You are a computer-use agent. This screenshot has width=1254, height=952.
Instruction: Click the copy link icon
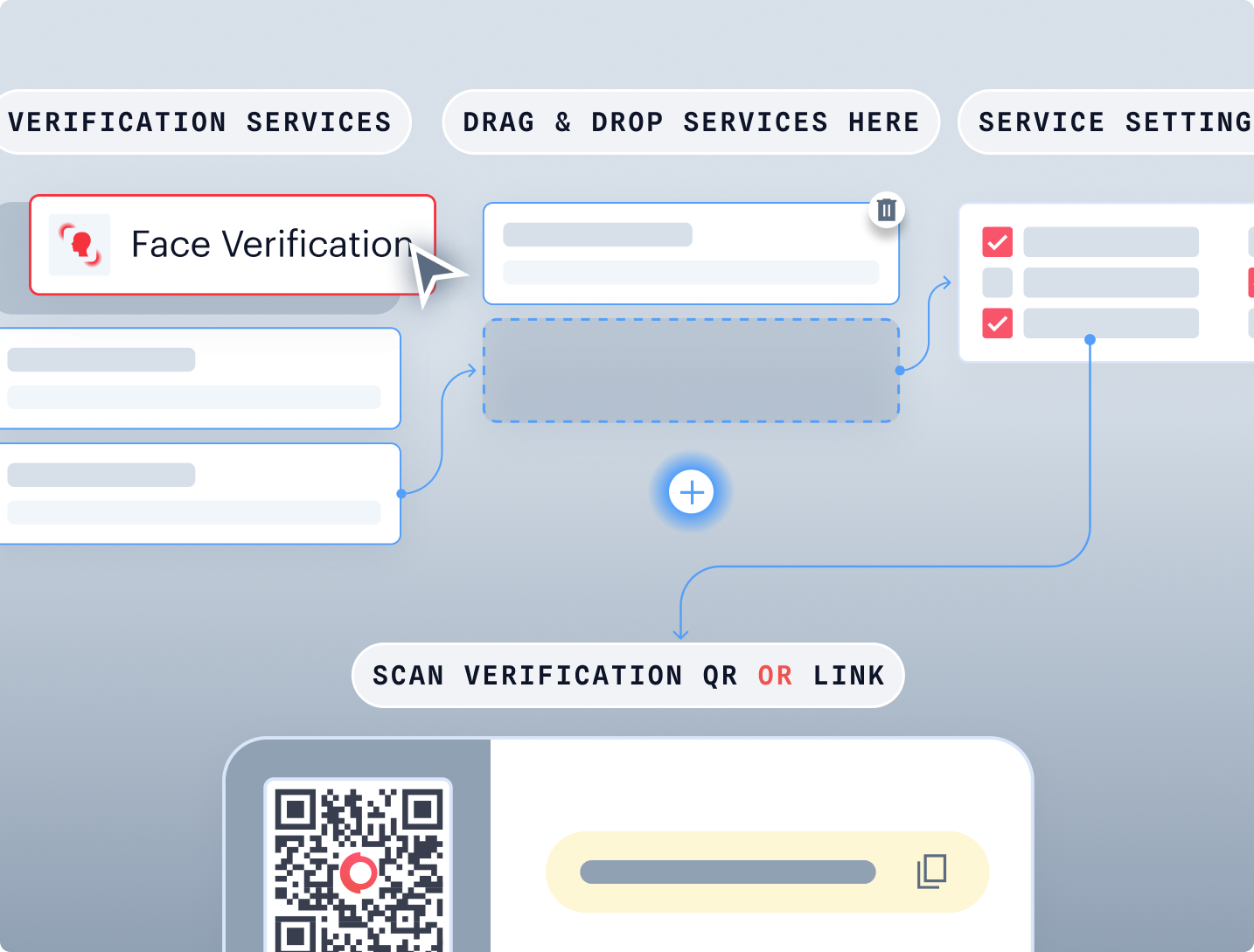pyautogui.click(x=931, y=872)
